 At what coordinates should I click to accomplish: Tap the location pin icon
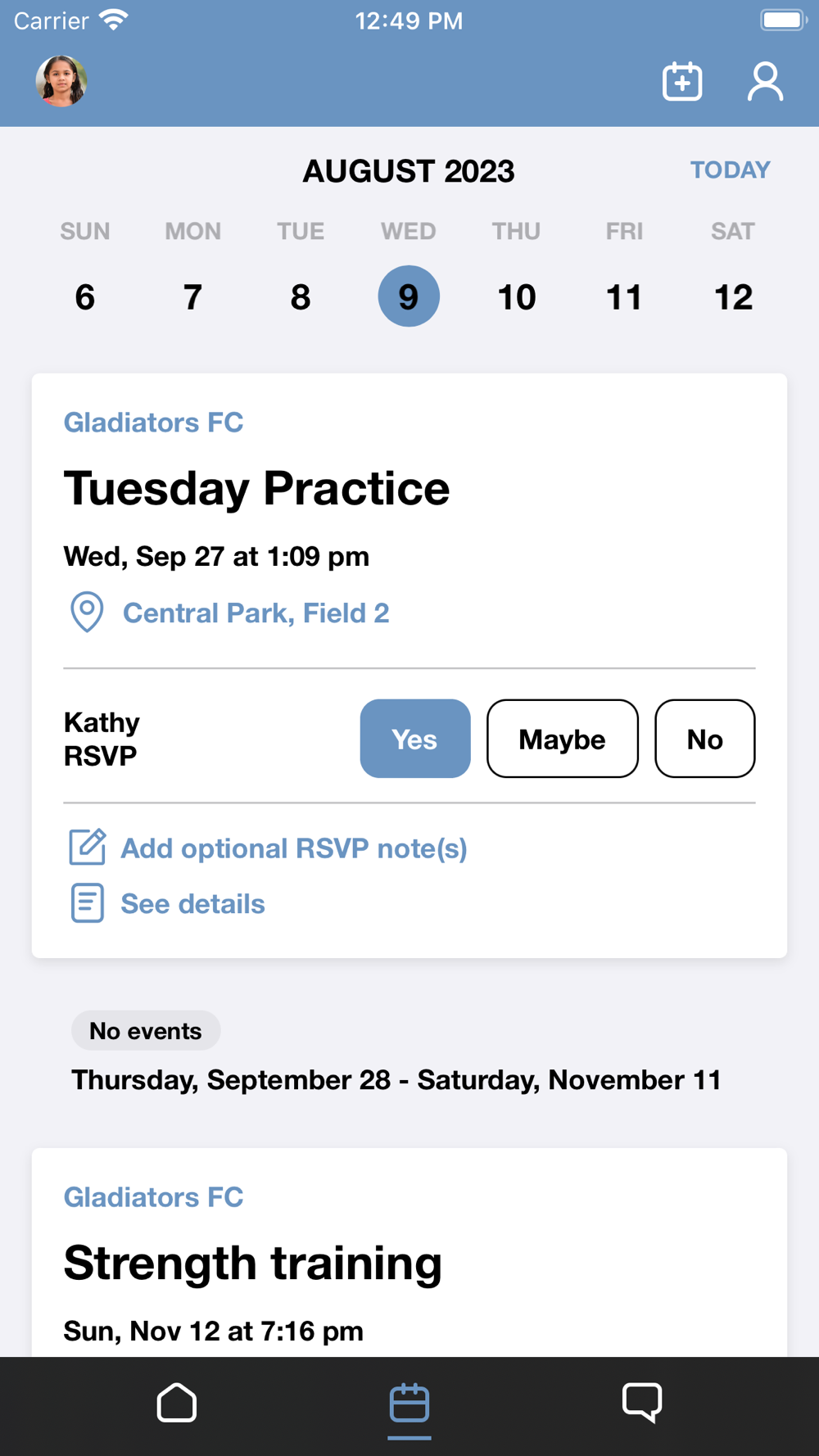coord(87,612)
